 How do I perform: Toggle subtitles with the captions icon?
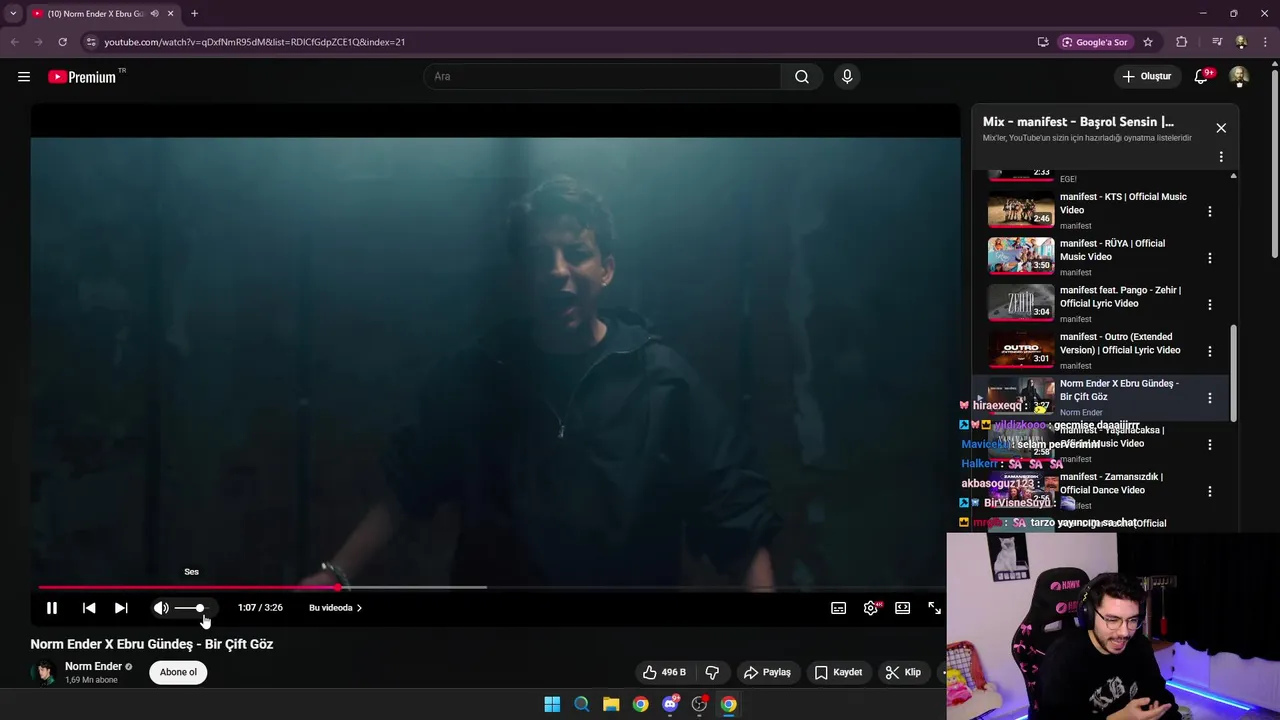[839, 608]
